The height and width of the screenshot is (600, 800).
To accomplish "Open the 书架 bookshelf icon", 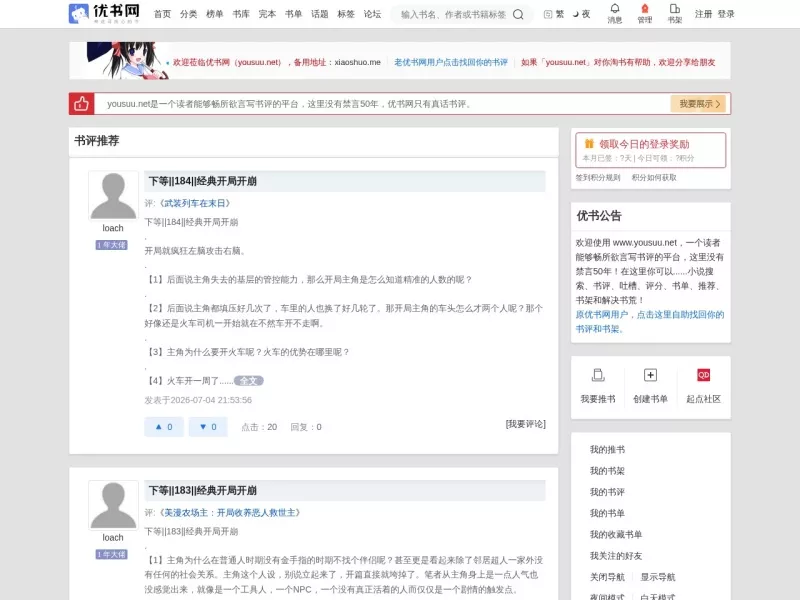I will coord(674,14).
